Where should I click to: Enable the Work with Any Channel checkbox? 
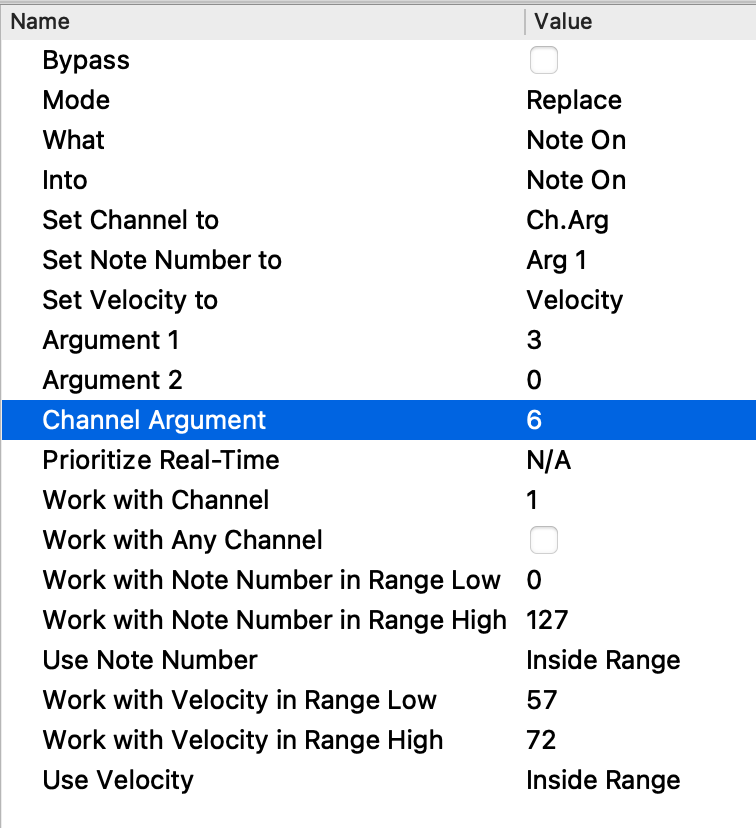pyautogui.click(x=543, y=541)
